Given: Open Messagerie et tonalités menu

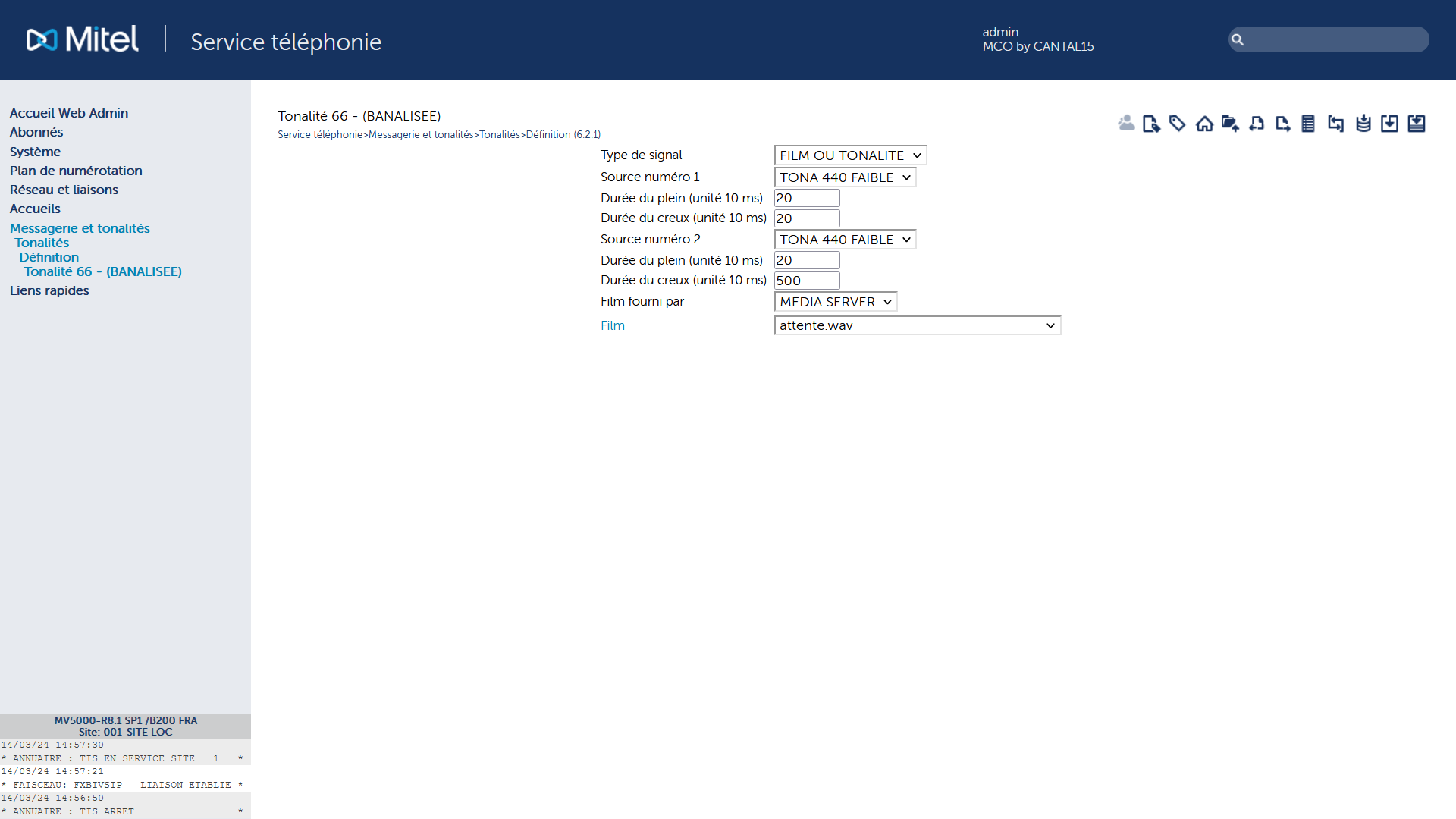Looking at the screenshot, I should tap(79, 228).
